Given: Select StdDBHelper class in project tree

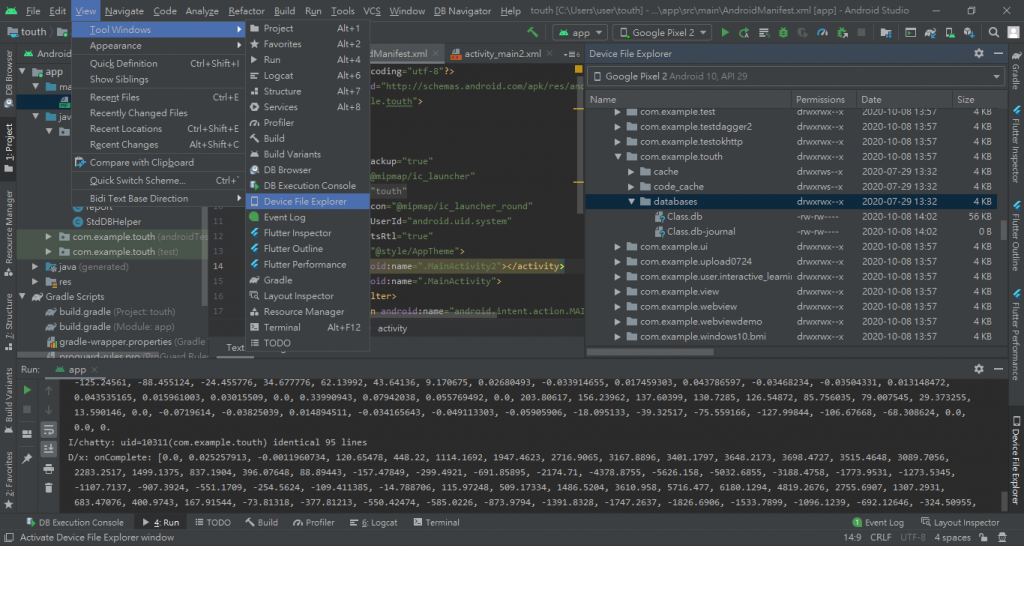Looking at the screenshot, I should pos(113,221).
